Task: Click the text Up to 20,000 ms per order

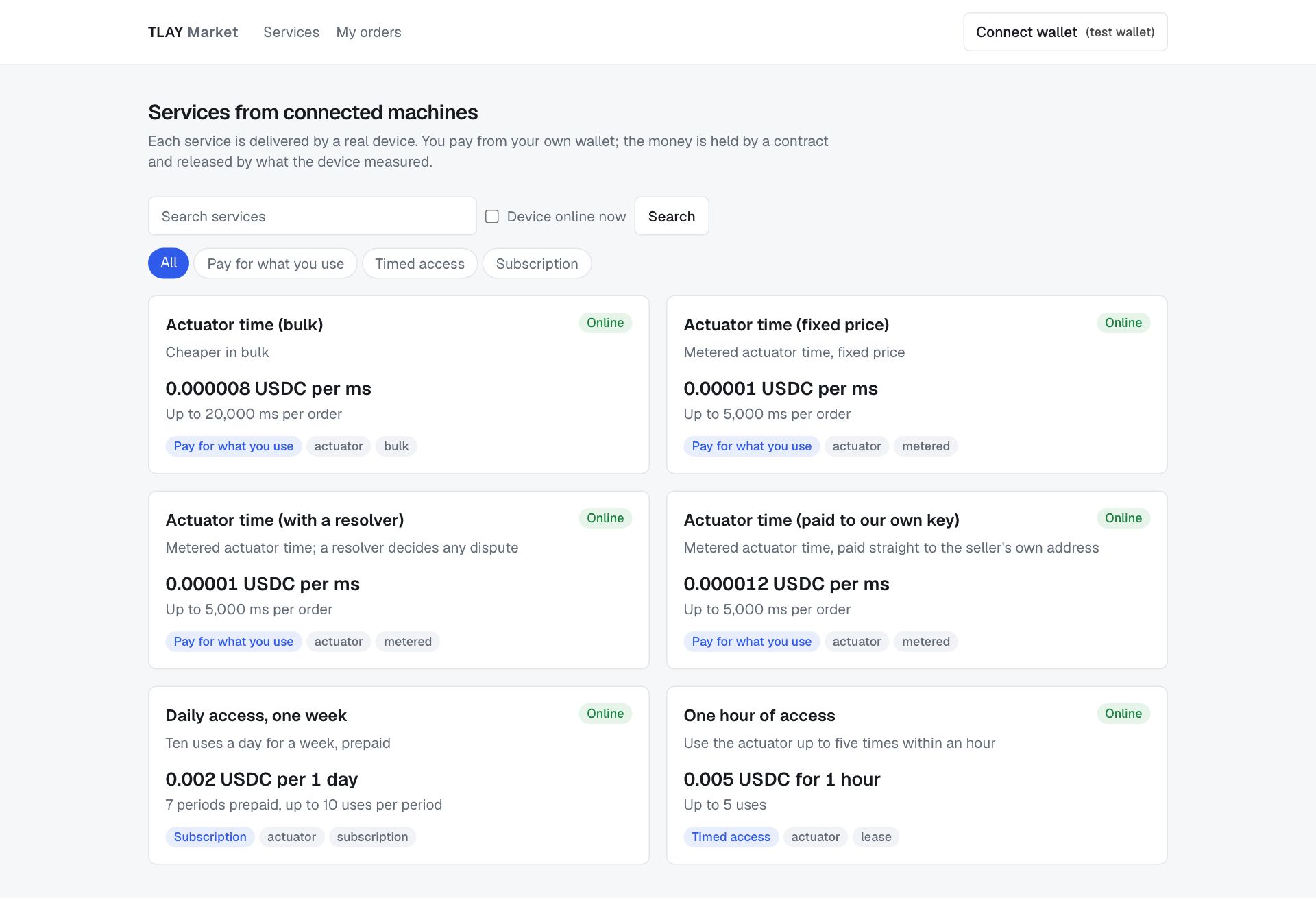Action: (254, 414)
